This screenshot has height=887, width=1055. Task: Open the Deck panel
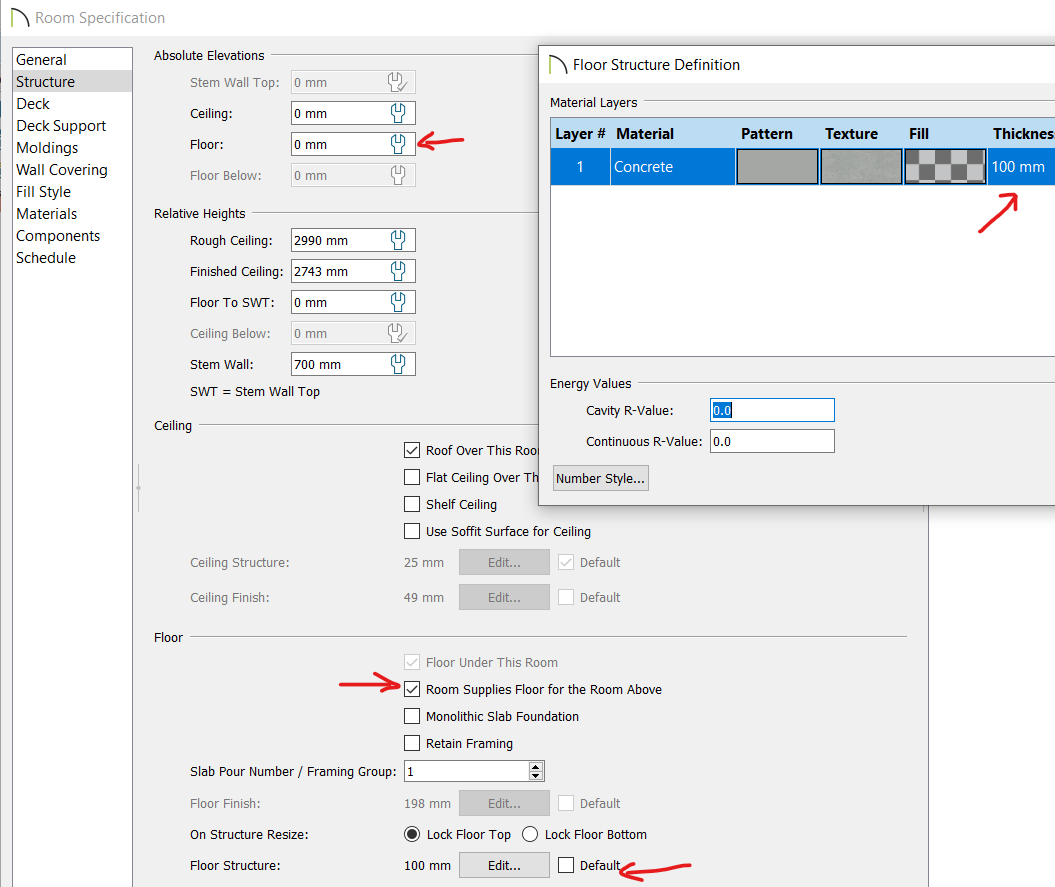click(72, 104)
